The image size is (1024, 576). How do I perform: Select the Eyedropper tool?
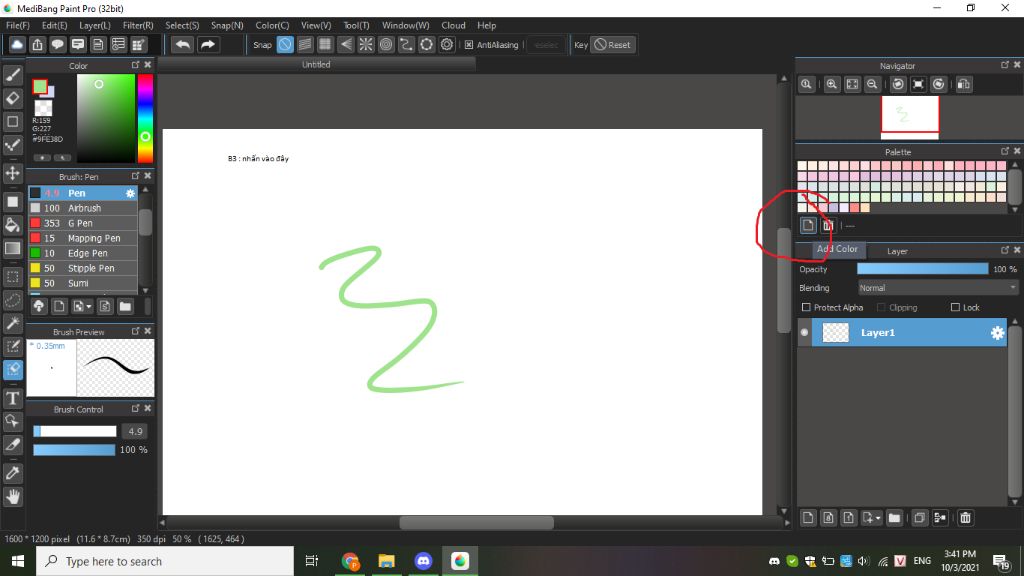[x=12, y=473]
